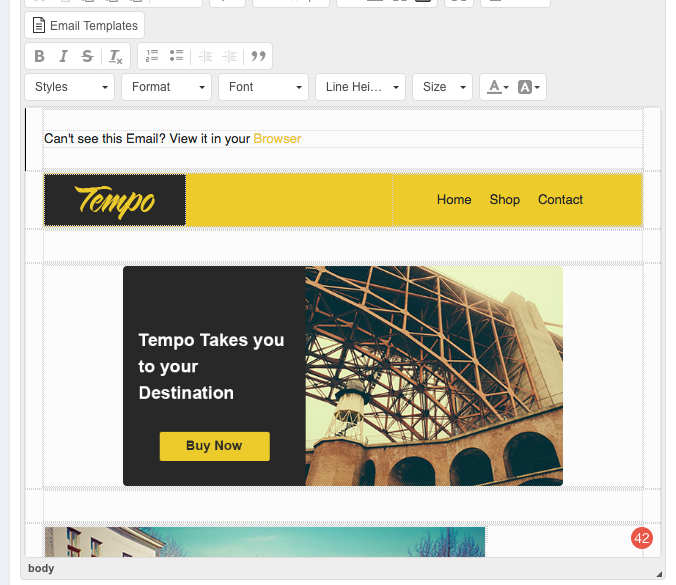Open the Font dropdown
676x585 pixels.
point(263,87)
